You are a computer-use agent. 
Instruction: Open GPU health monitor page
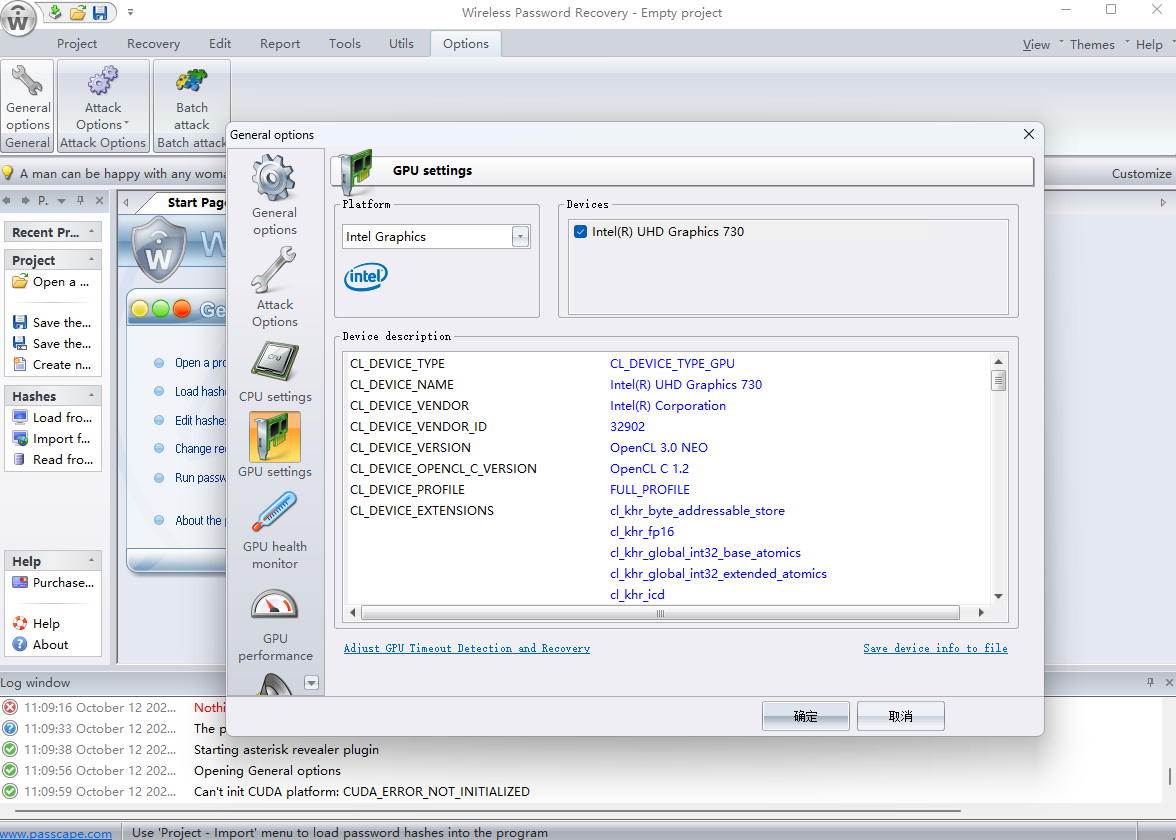[274, 530]
